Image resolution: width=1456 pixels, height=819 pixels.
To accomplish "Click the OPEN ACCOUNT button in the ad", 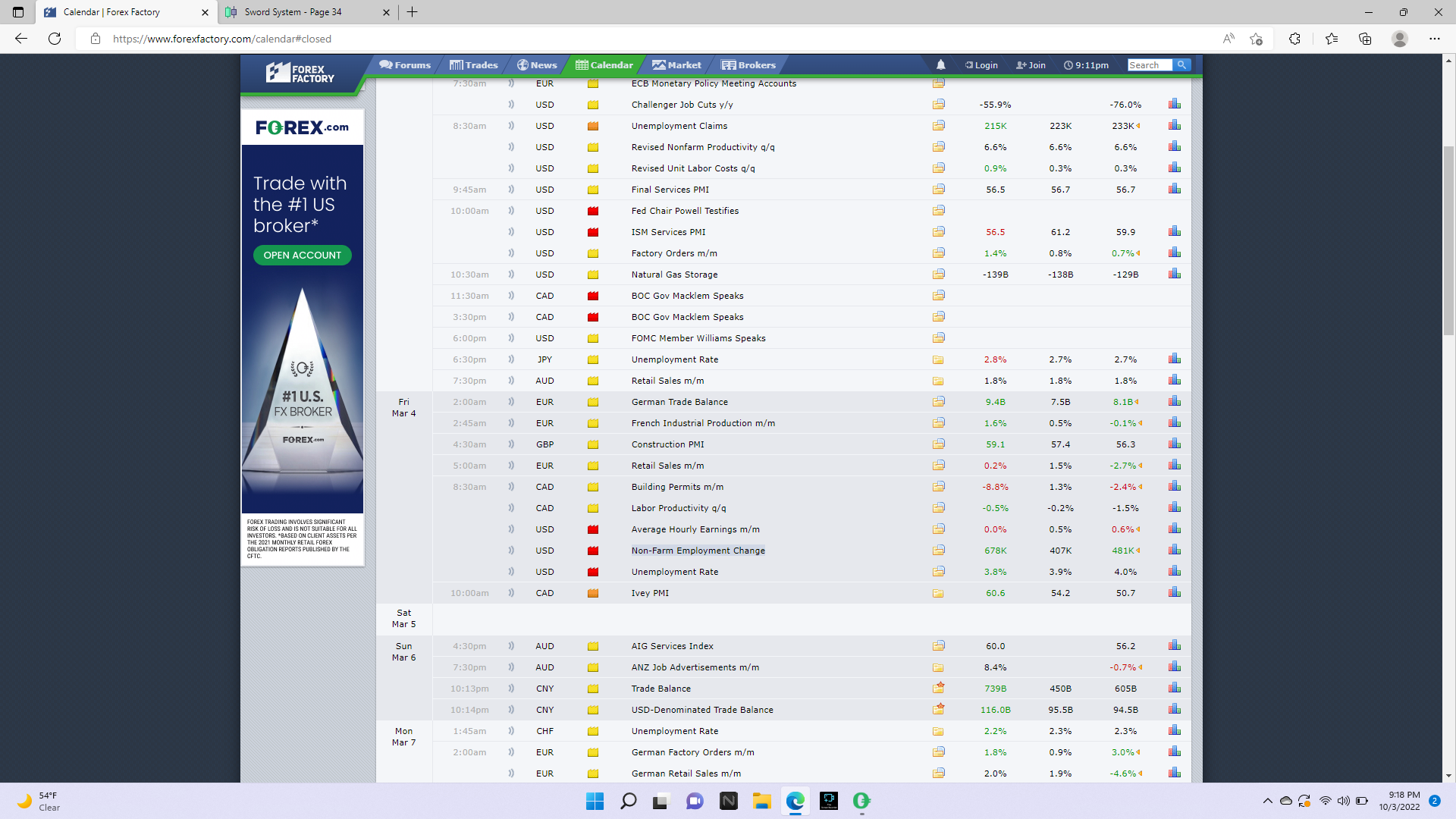I will pos(302,256).
